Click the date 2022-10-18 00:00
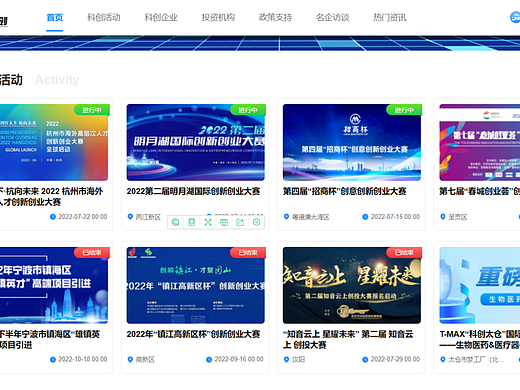The width and height of the screenshot is (520, 390). [83, 359]
